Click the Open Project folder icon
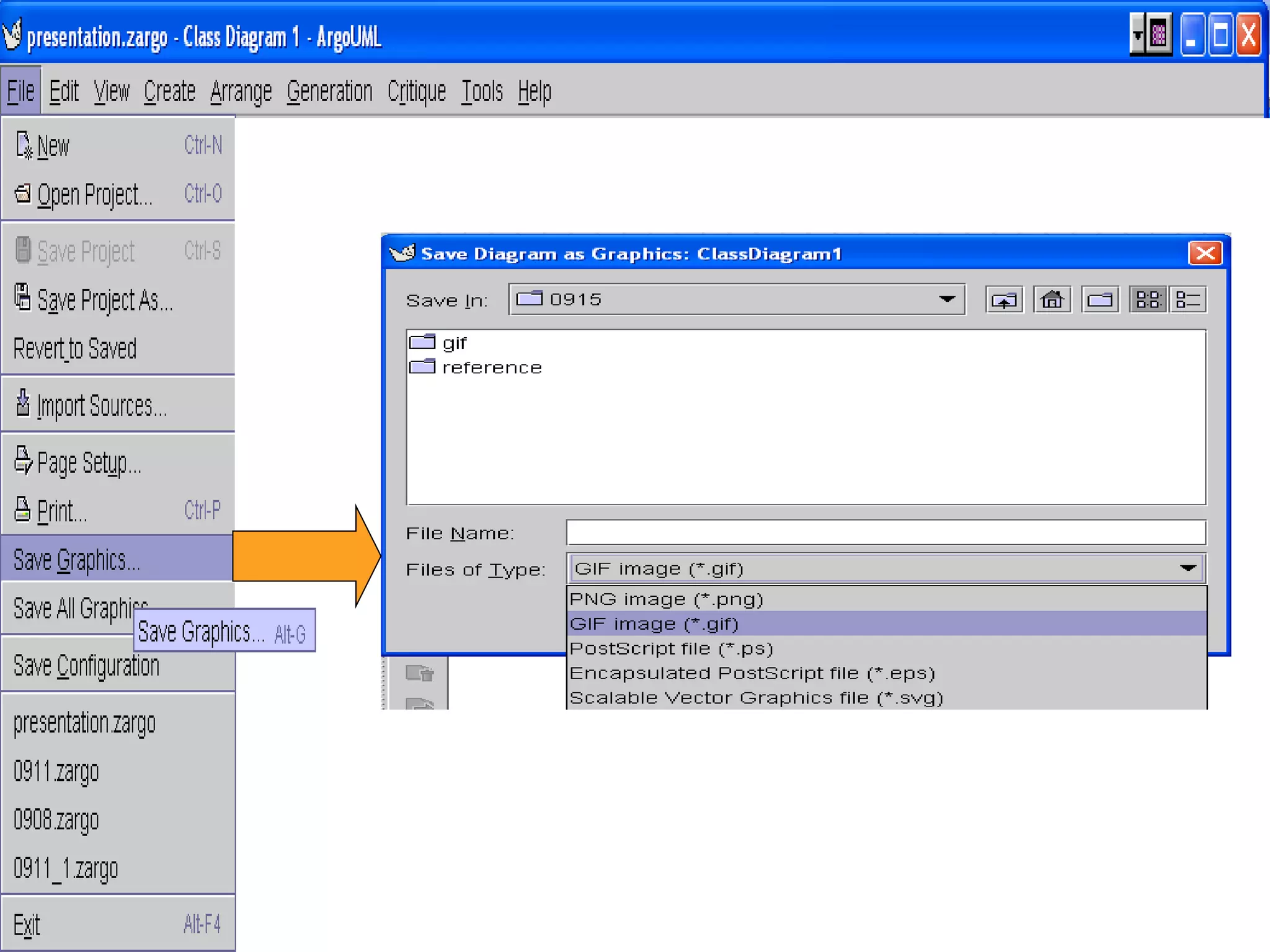 (23, 194)
